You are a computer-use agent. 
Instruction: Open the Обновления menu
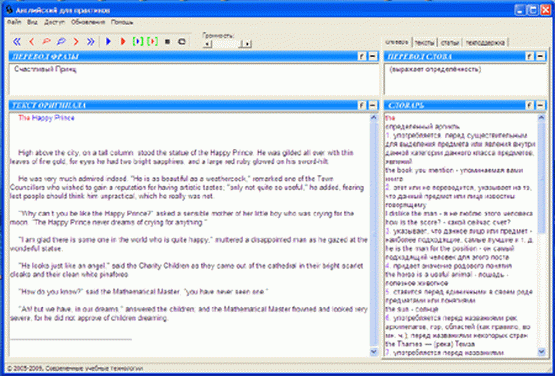(88, 22)
